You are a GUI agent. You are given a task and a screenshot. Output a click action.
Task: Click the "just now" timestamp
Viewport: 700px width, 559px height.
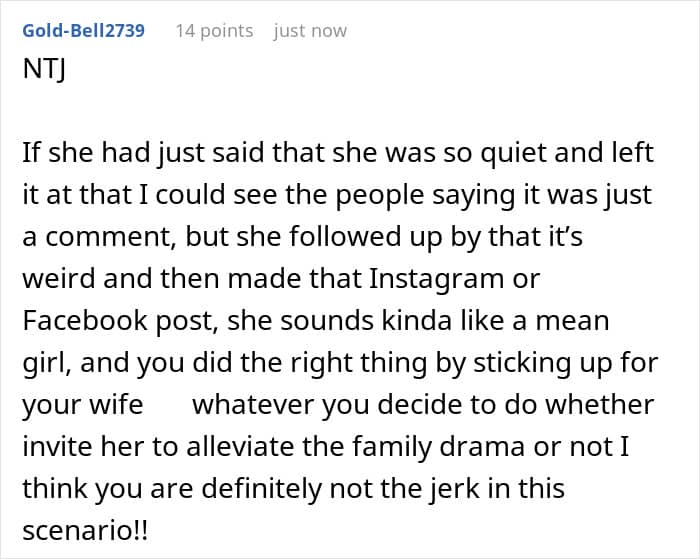pyautogui.click(x=310, y=31)
